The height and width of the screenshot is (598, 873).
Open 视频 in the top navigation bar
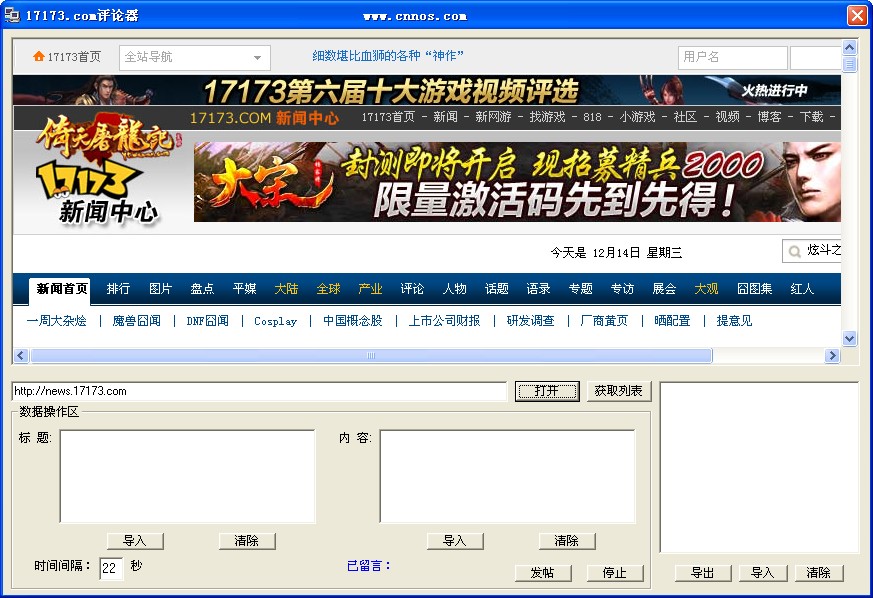pyautogui.click(x=727, y=117)
